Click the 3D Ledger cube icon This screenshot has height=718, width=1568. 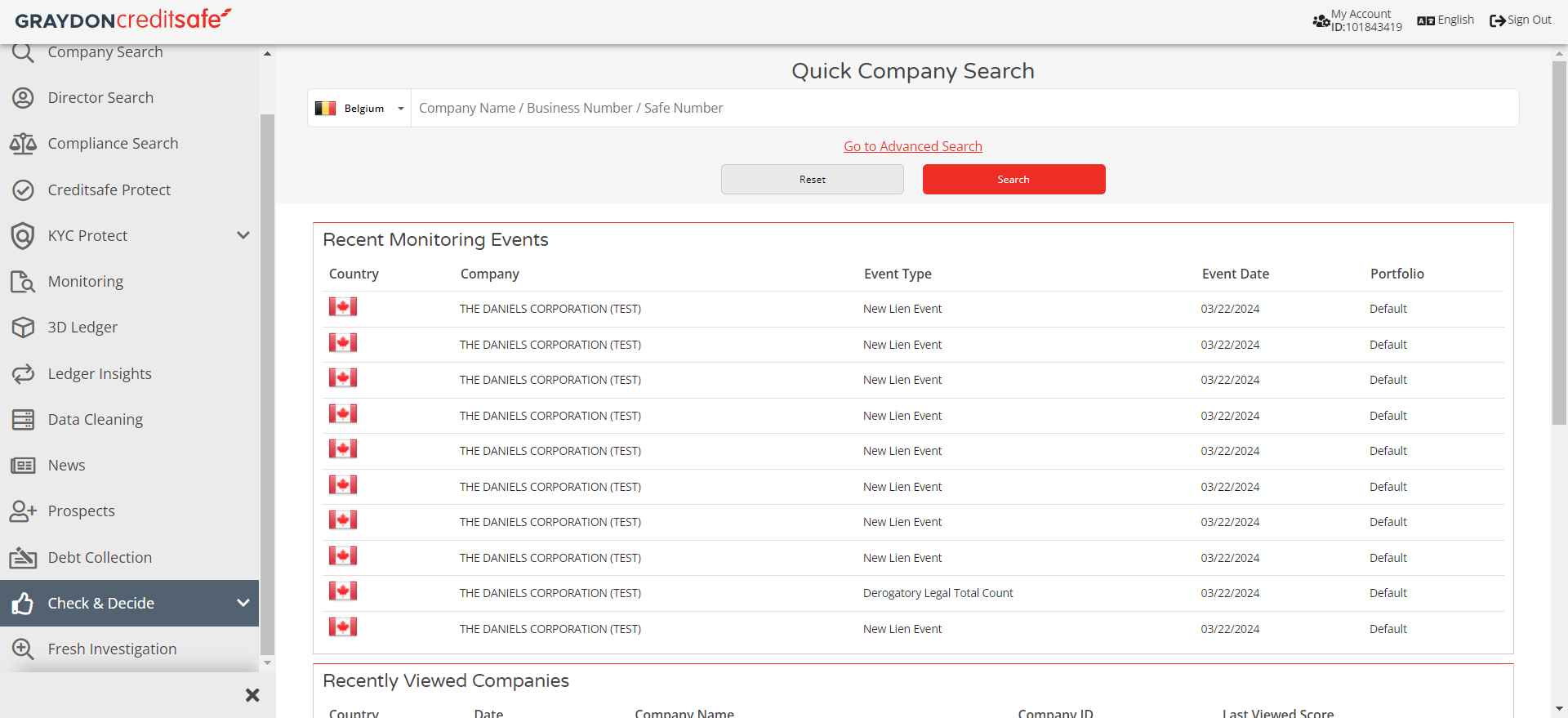pyautogui.click(x=23, y=328)
